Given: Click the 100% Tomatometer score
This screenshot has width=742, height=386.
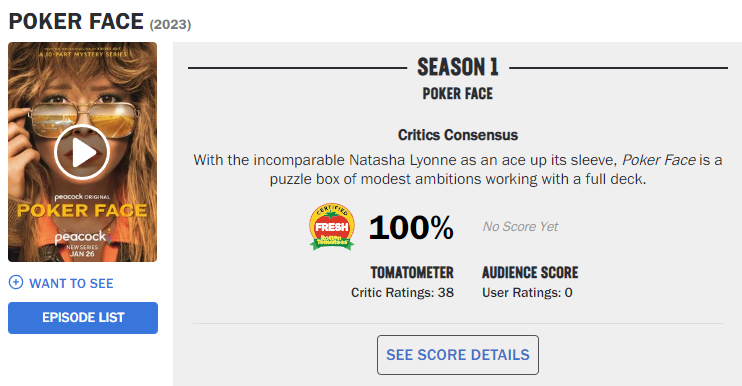Looking at the screenshot, I should click(x=411, y=228).
